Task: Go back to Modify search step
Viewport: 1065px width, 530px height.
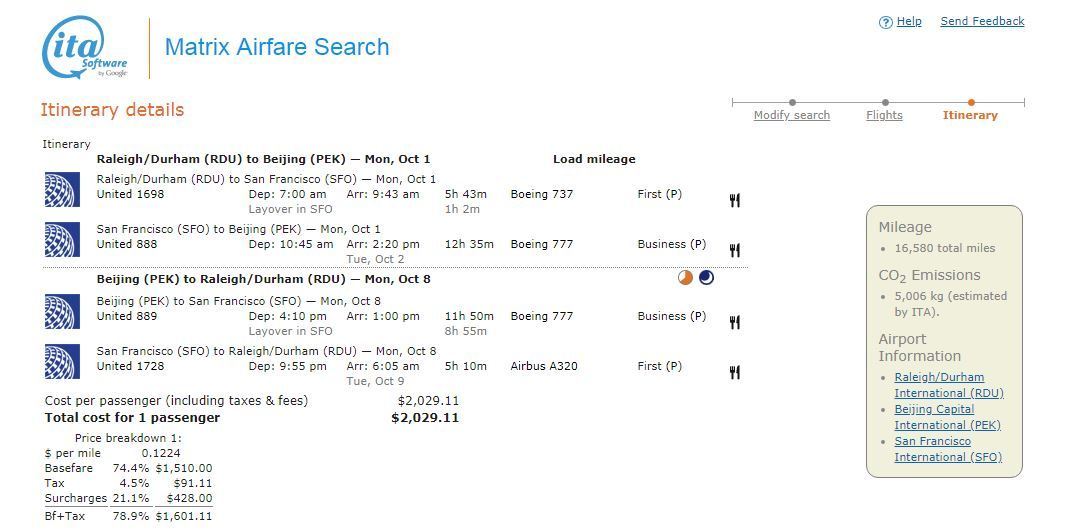Action: [x=792, y=115]
